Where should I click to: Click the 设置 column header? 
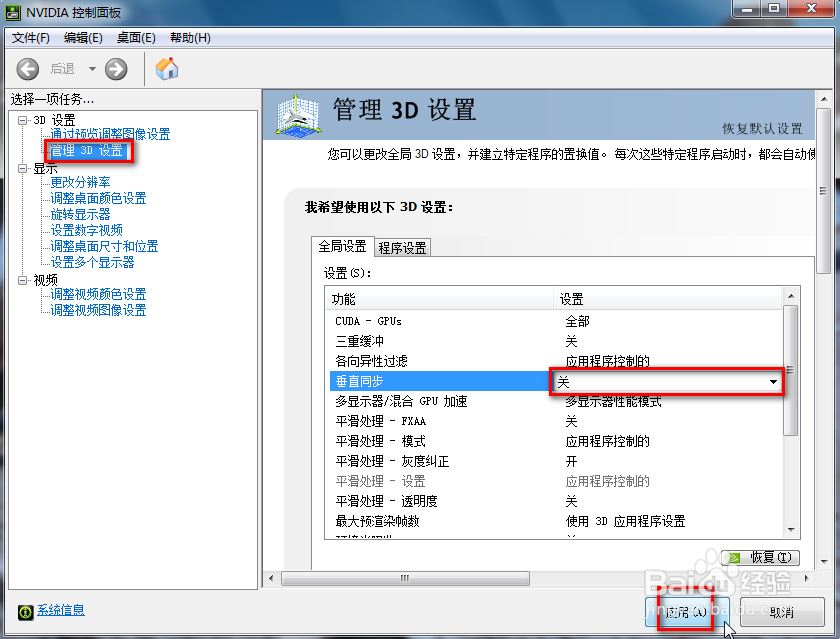pyautogui.click(x=668, y=299)
